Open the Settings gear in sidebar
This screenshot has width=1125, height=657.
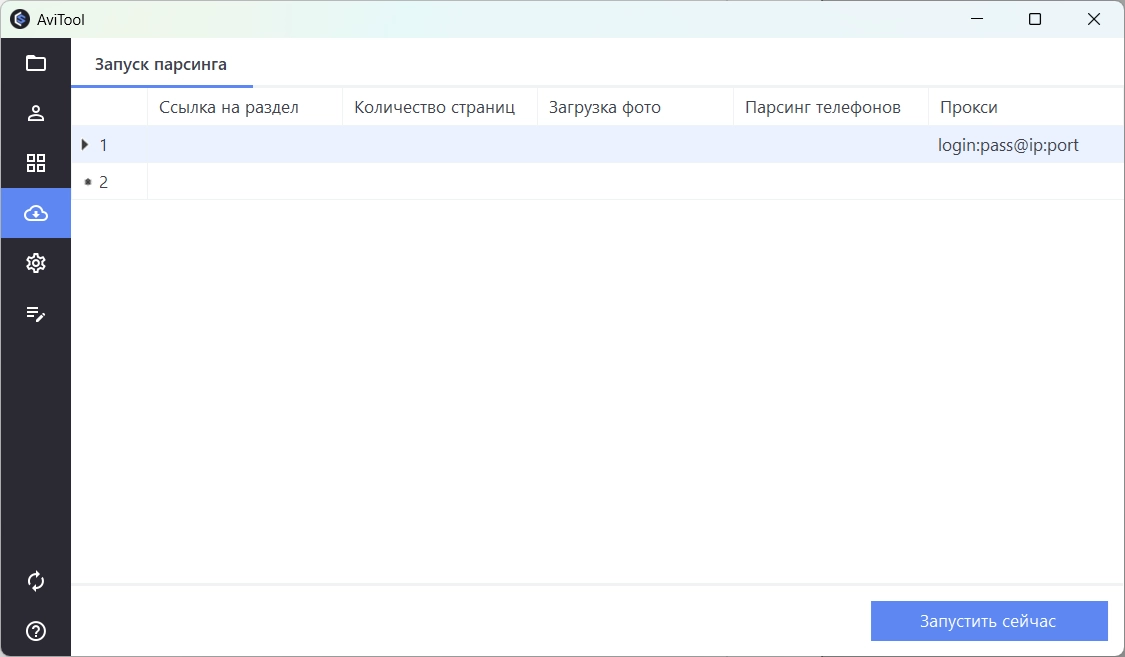click(x=36, y=262)
